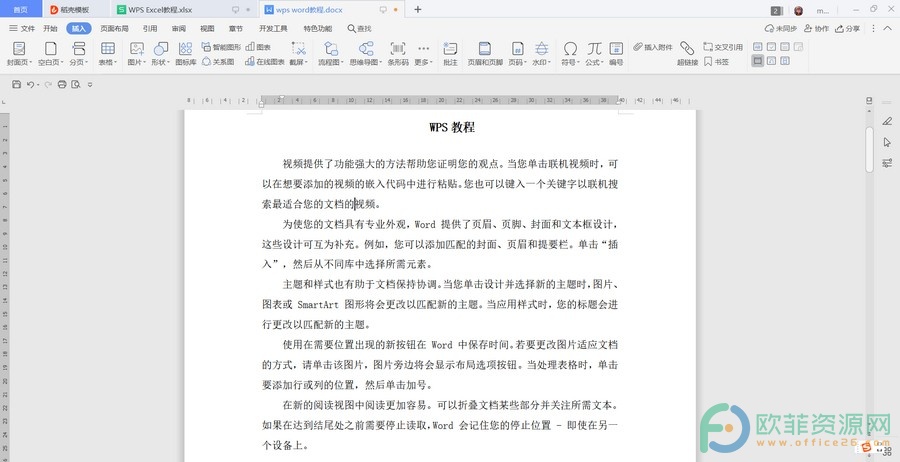The height and width of the screenshot is (462, 900).
Task: Switch to the References (引用) tab
Action: click(150, 29)
